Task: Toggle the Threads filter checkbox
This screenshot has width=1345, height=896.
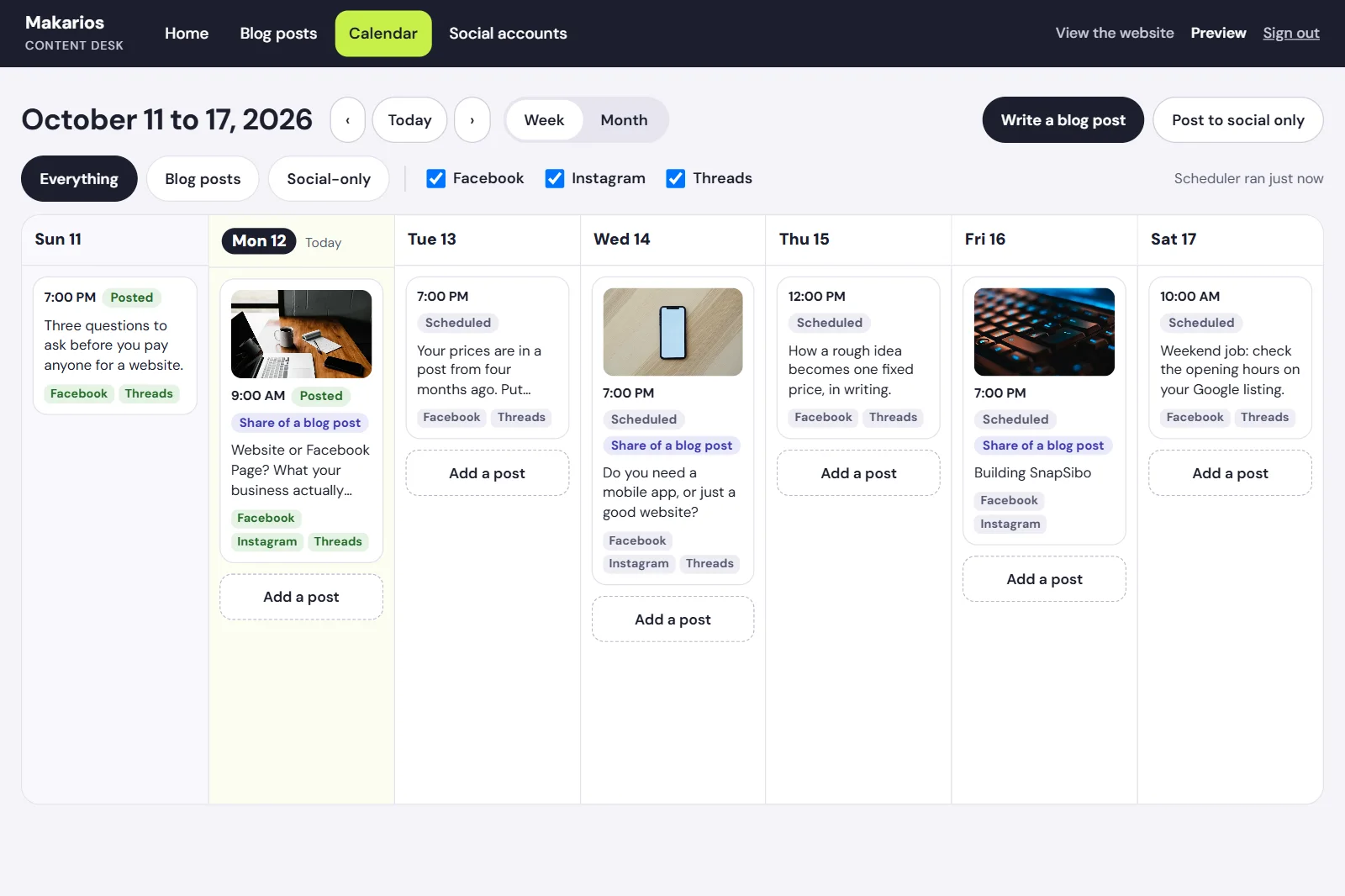Action: 676,178
